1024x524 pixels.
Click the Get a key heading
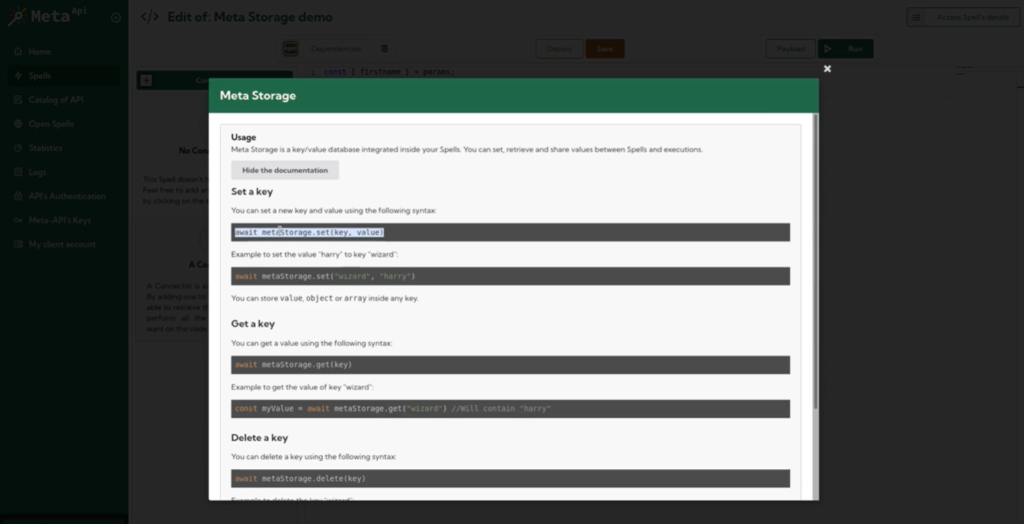[253, 324]
